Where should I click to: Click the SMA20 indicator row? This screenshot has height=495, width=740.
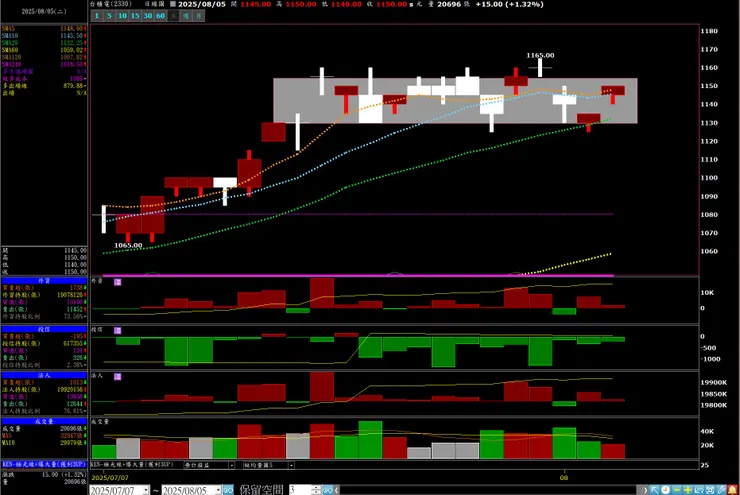coord(44,43)
